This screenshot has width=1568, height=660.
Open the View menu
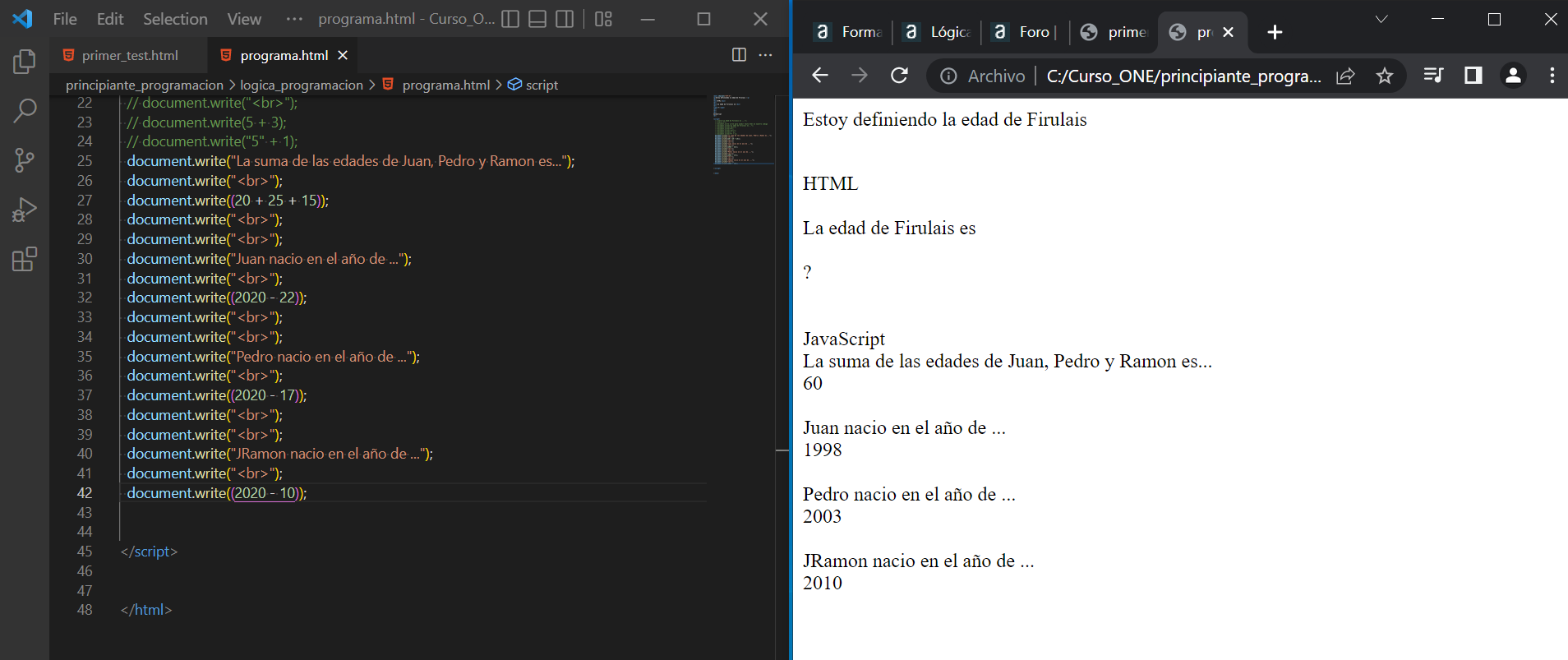[x=244, y=19]
